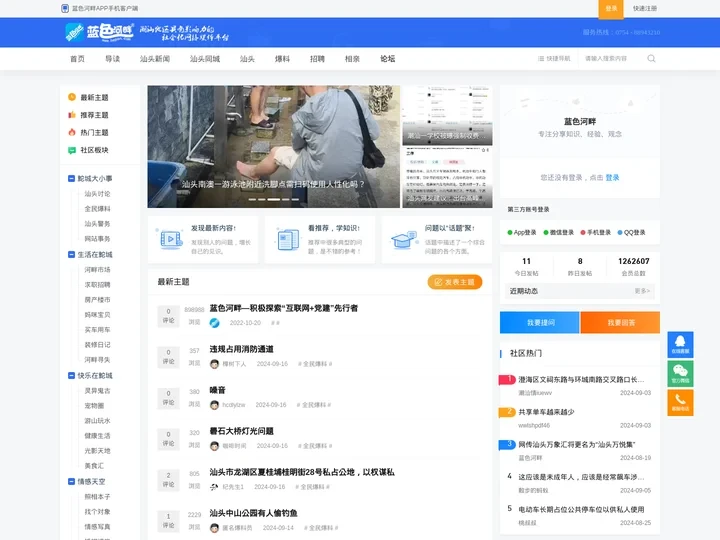Choose App登录 green dot option
Image resolution: width=720 pixels, height=540 pixels.
[522, 232]
